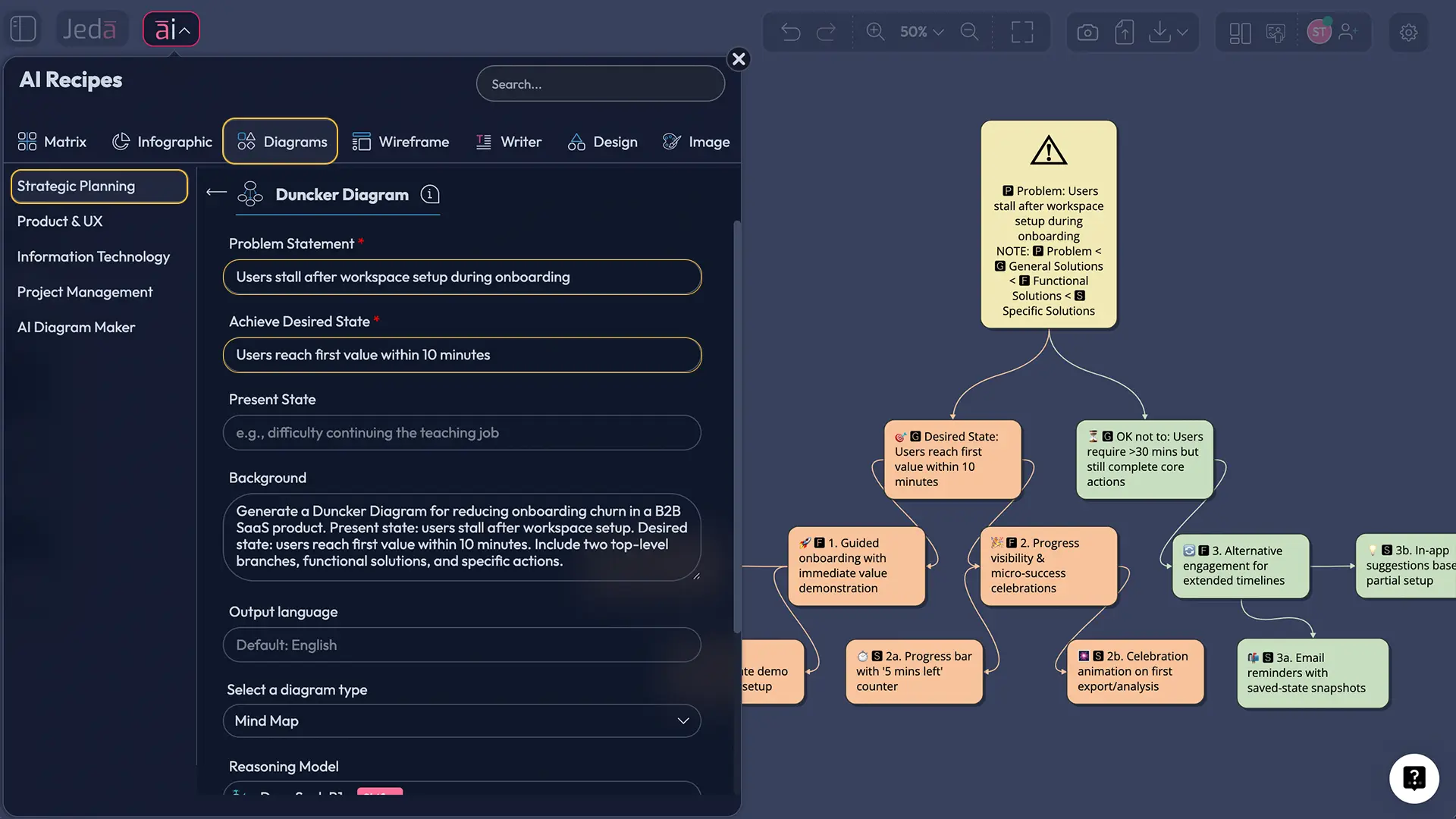
Task: Select the Zoom Out magnifier icon
Action: pos(971,32)
